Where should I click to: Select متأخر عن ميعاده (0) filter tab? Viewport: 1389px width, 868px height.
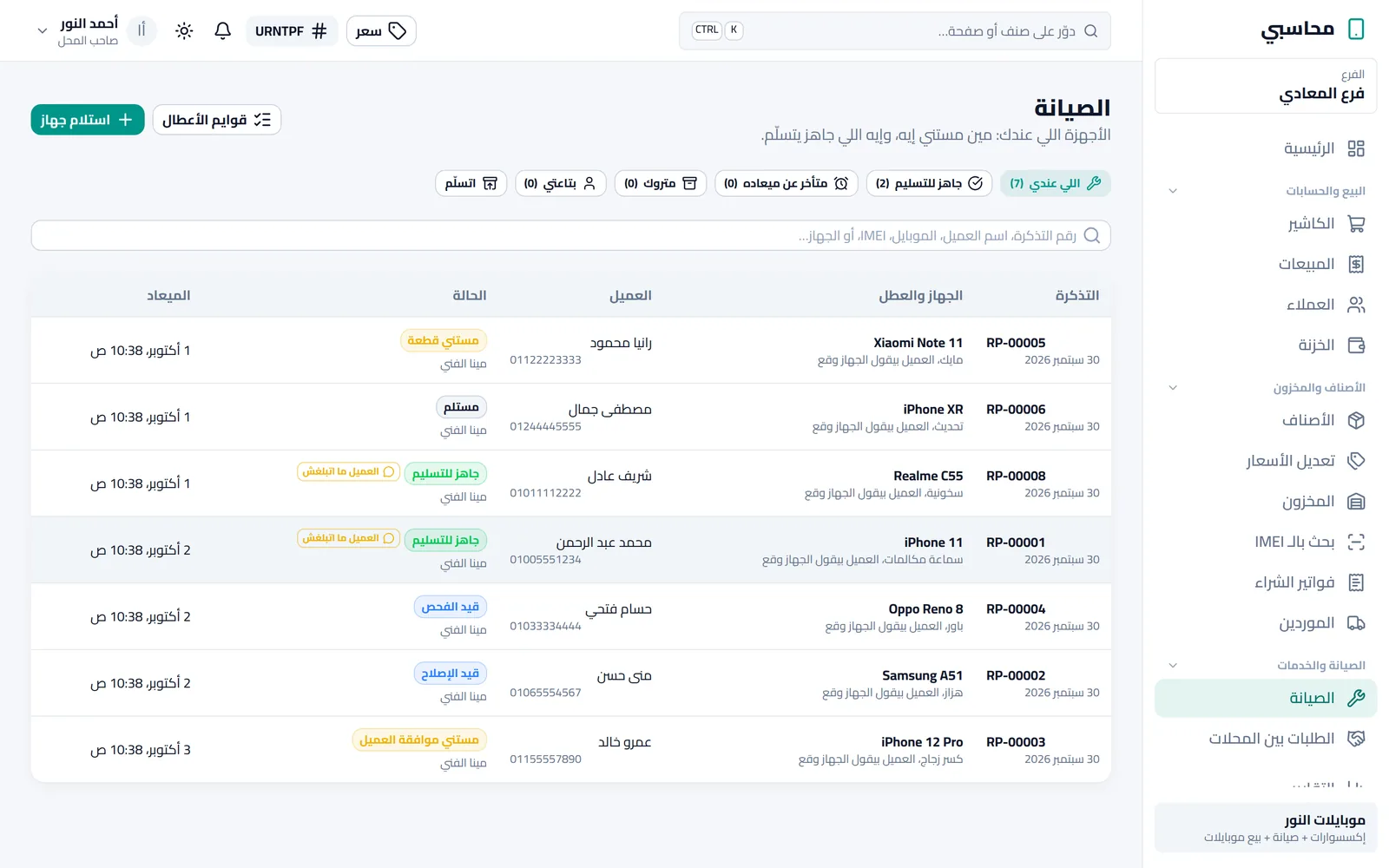pyautogui.click(x=787, y=183)
